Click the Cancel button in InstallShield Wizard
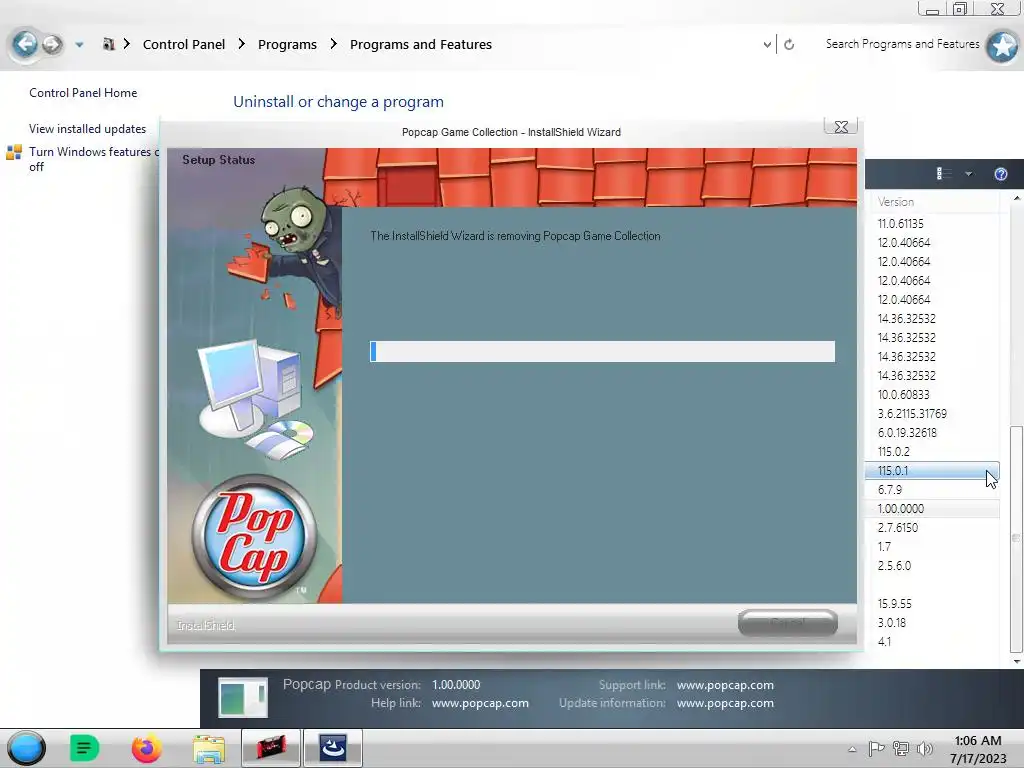1024x768 pixels. point(788,622)
